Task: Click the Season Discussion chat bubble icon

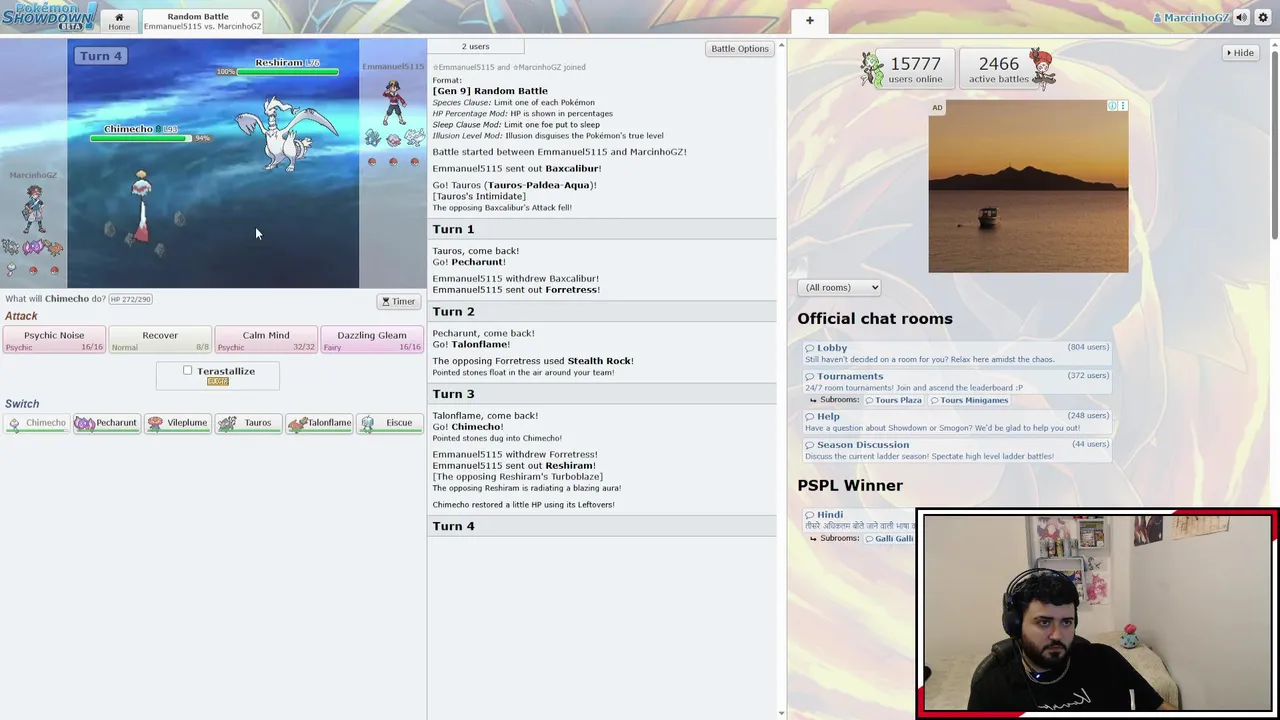Action: (x=811, y=445)
